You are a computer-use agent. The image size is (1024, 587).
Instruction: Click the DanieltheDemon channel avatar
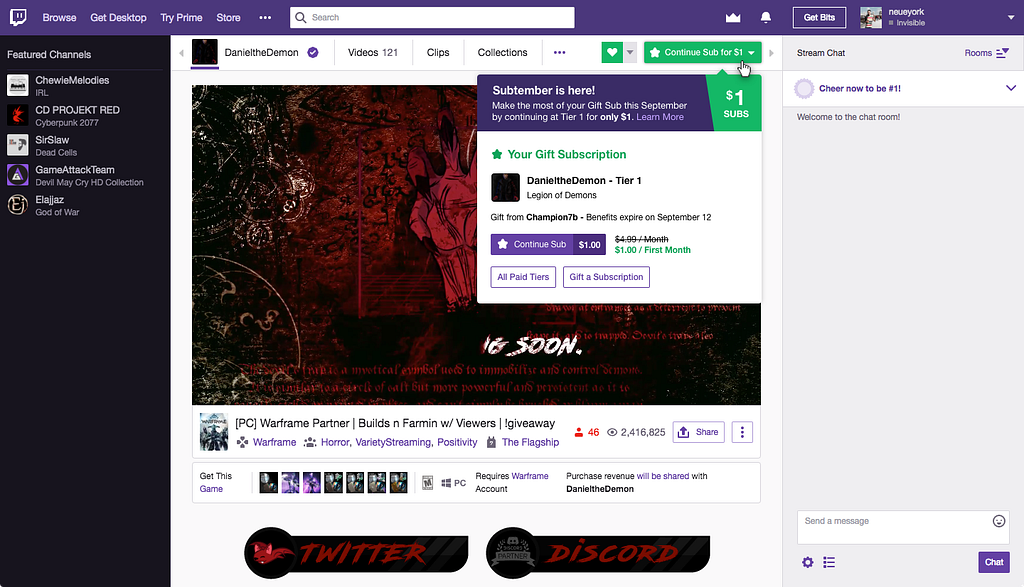[204, 52]
